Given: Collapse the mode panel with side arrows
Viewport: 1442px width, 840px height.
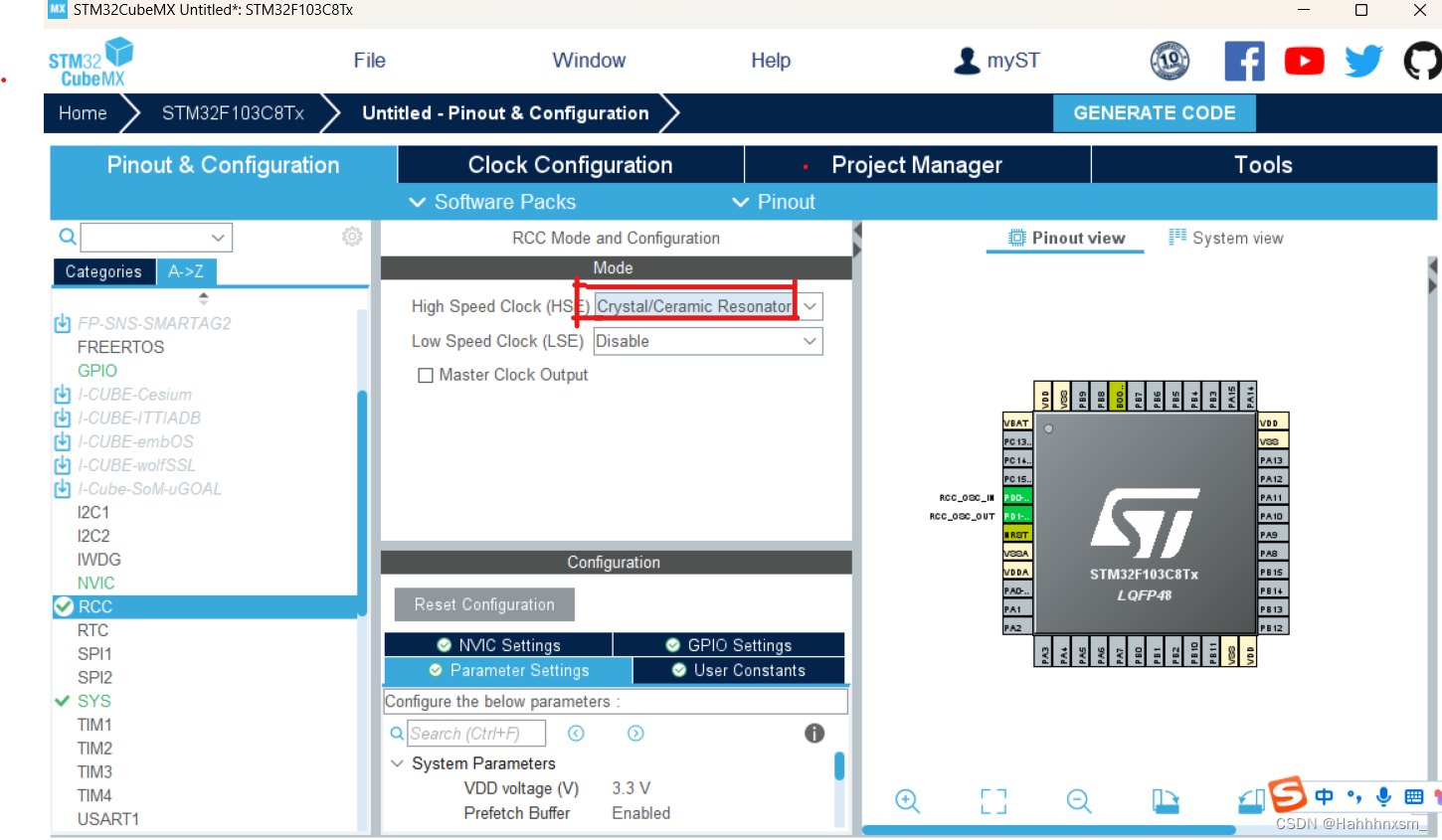Looking at the screenshot, I should point(857,241).
